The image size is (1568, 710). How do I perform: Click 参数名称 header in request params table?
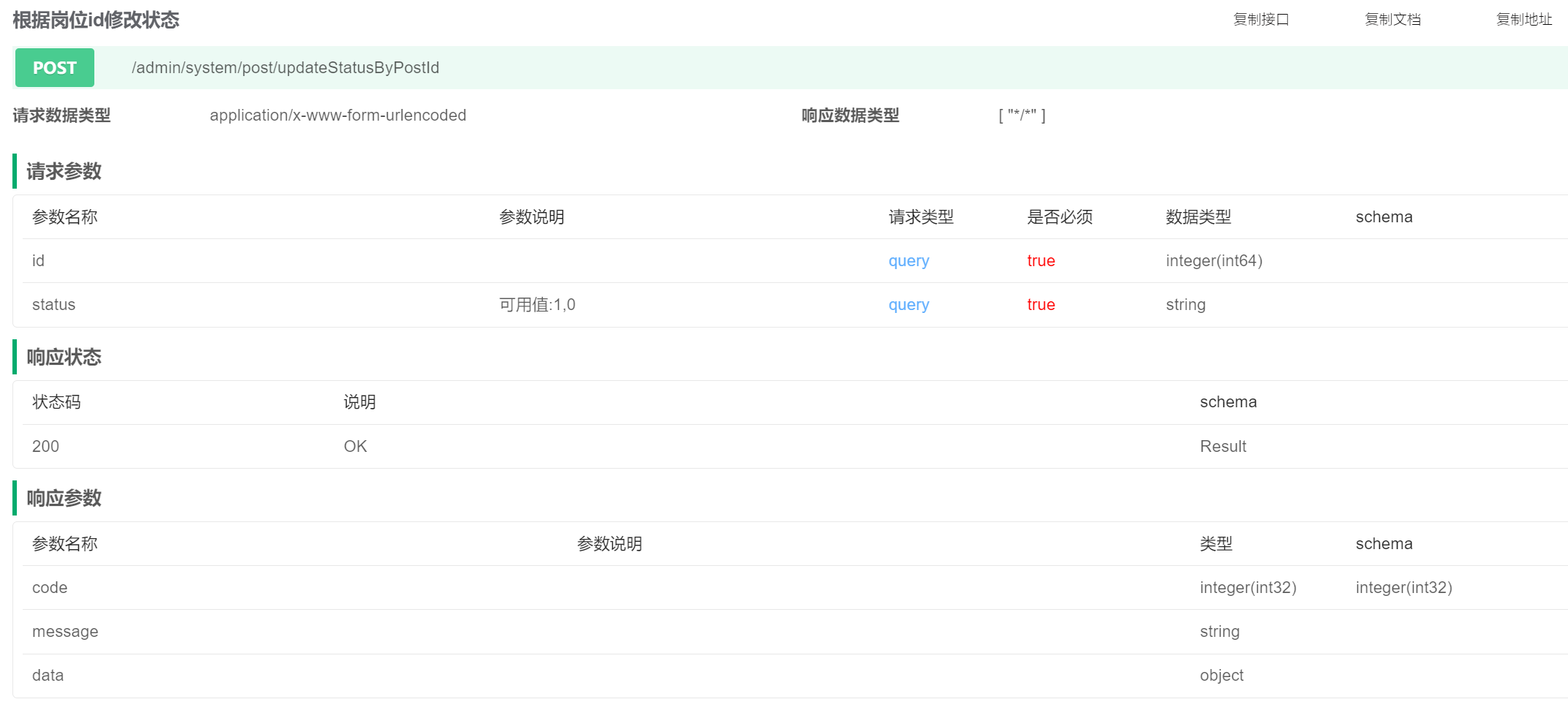pyautogui.click(x=65, y=217)
